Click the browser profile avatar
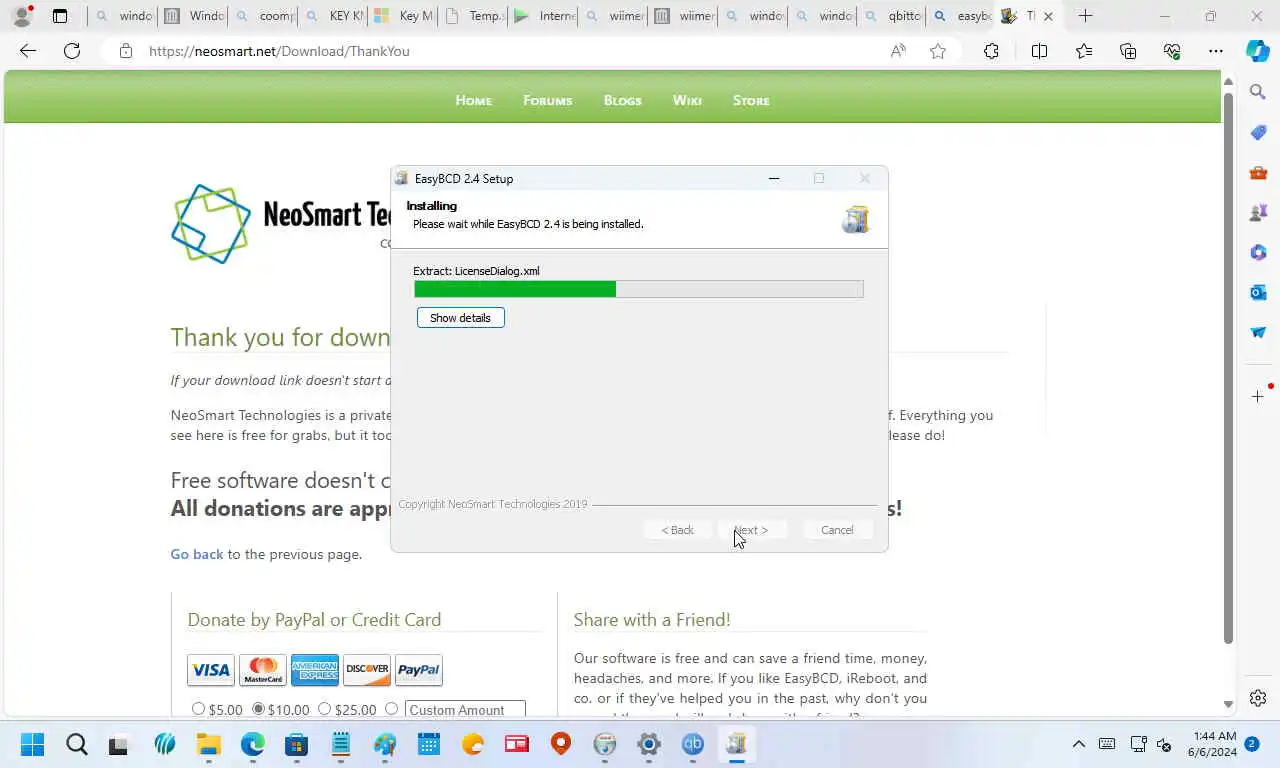The width and height of the screenshot is (1280, 768). click(21, 16)
